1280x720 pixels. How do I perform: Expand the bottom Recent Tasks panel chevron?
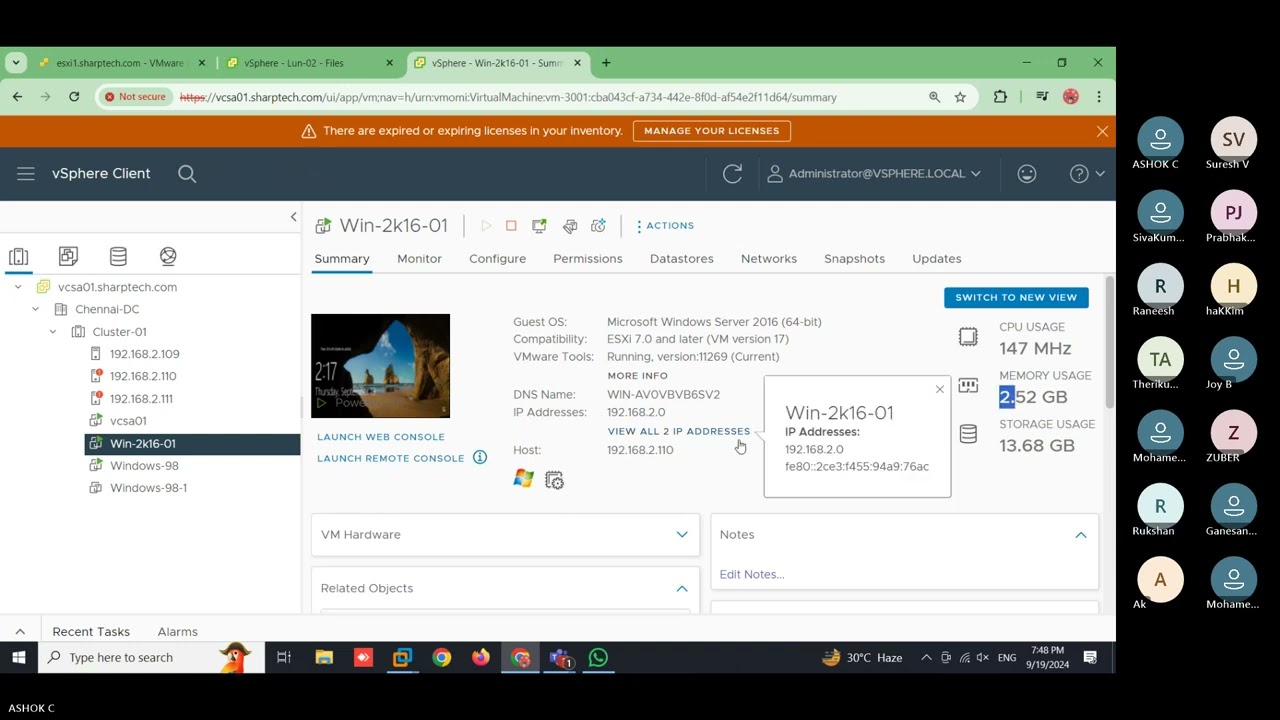19,632
